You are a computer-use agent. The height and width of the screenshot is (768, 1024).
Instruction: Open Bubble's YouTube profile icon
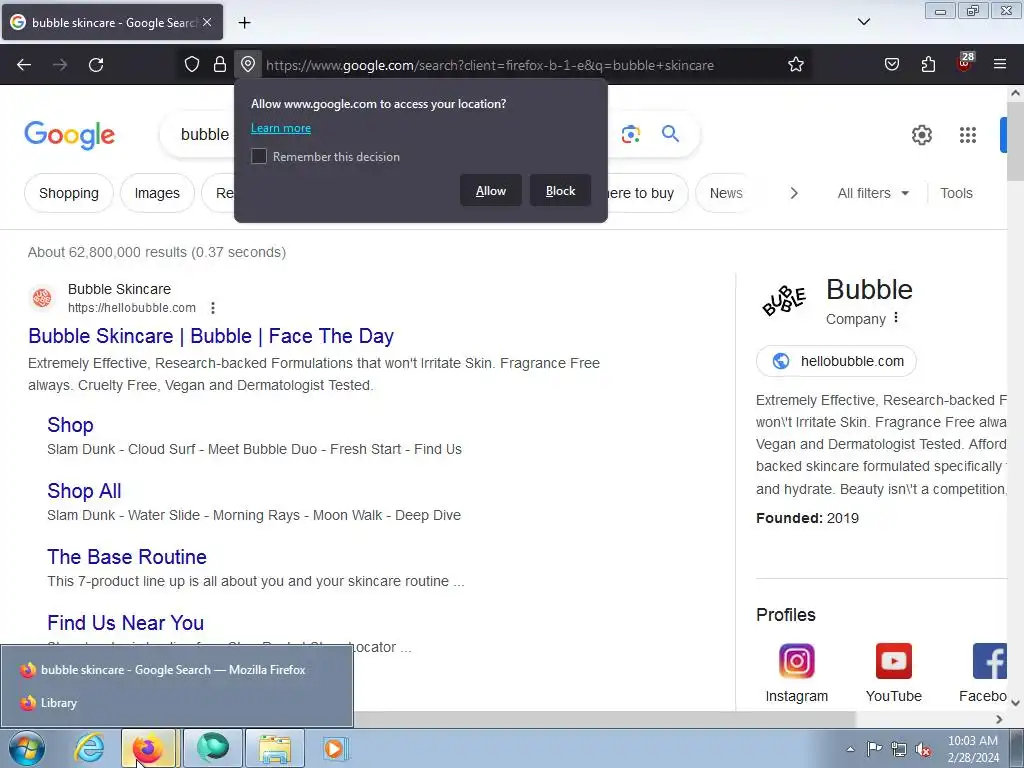[893, 661]
